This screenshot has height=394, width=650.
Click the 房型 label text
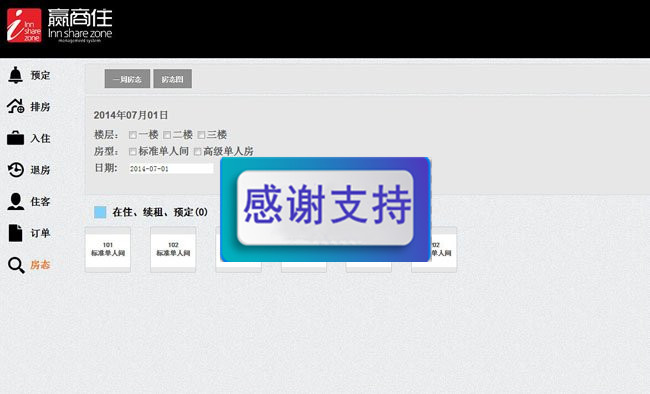coord(106,151)
